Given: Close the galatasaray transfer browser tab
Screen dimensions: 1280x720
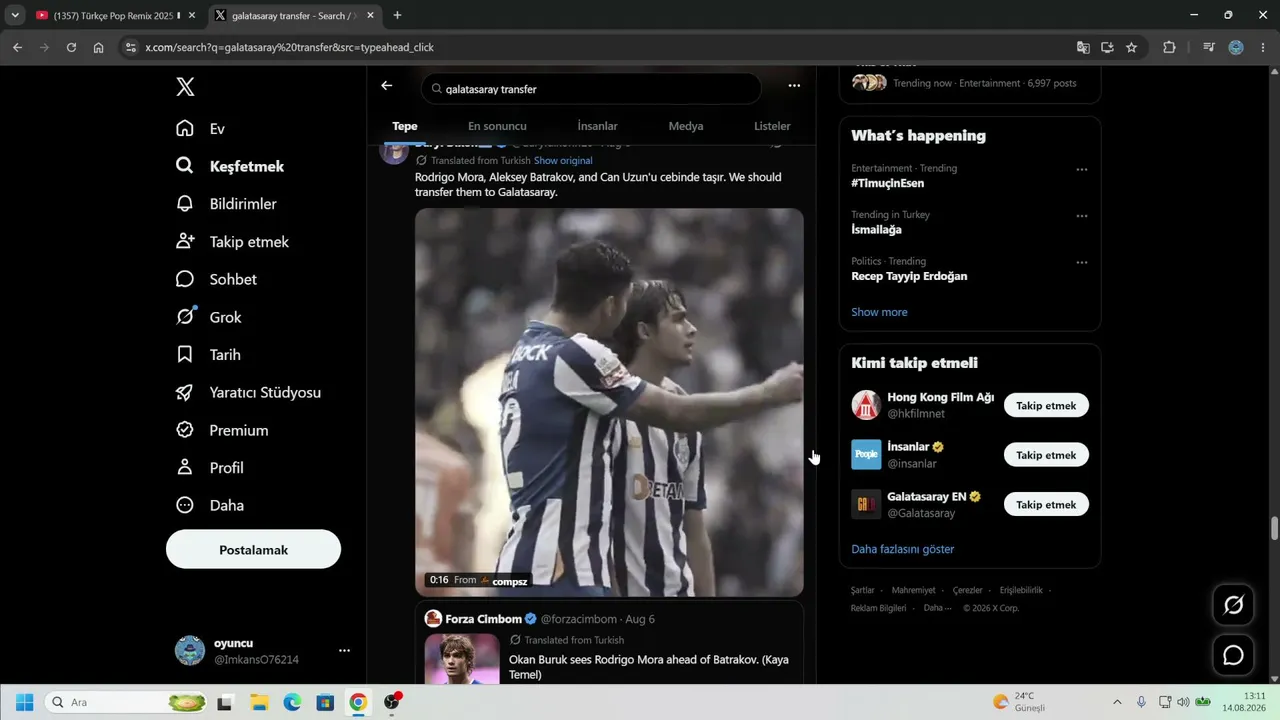Looking at the screenshot, I should click(369, 16).
